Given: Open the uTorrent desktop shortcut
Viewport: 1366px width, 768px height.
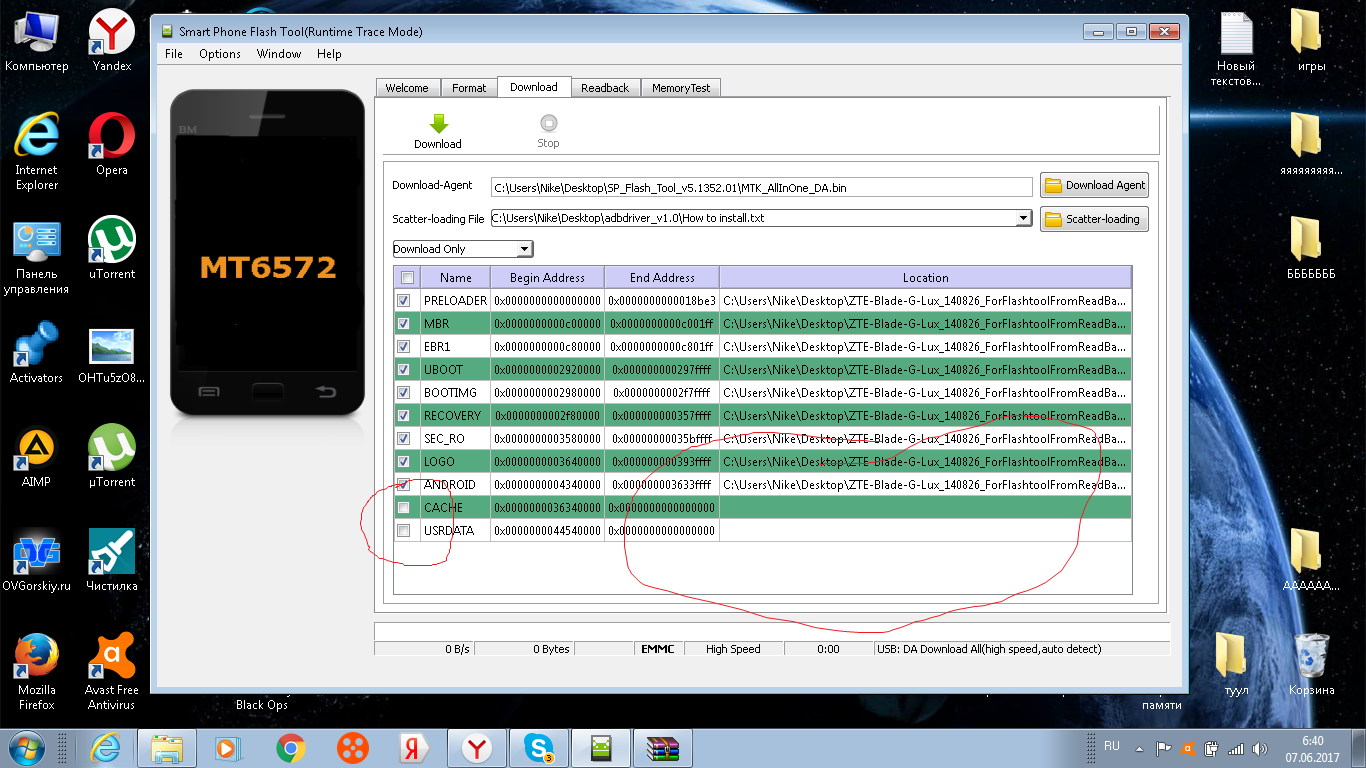Looking at the screenshot, I should [112, 242].
